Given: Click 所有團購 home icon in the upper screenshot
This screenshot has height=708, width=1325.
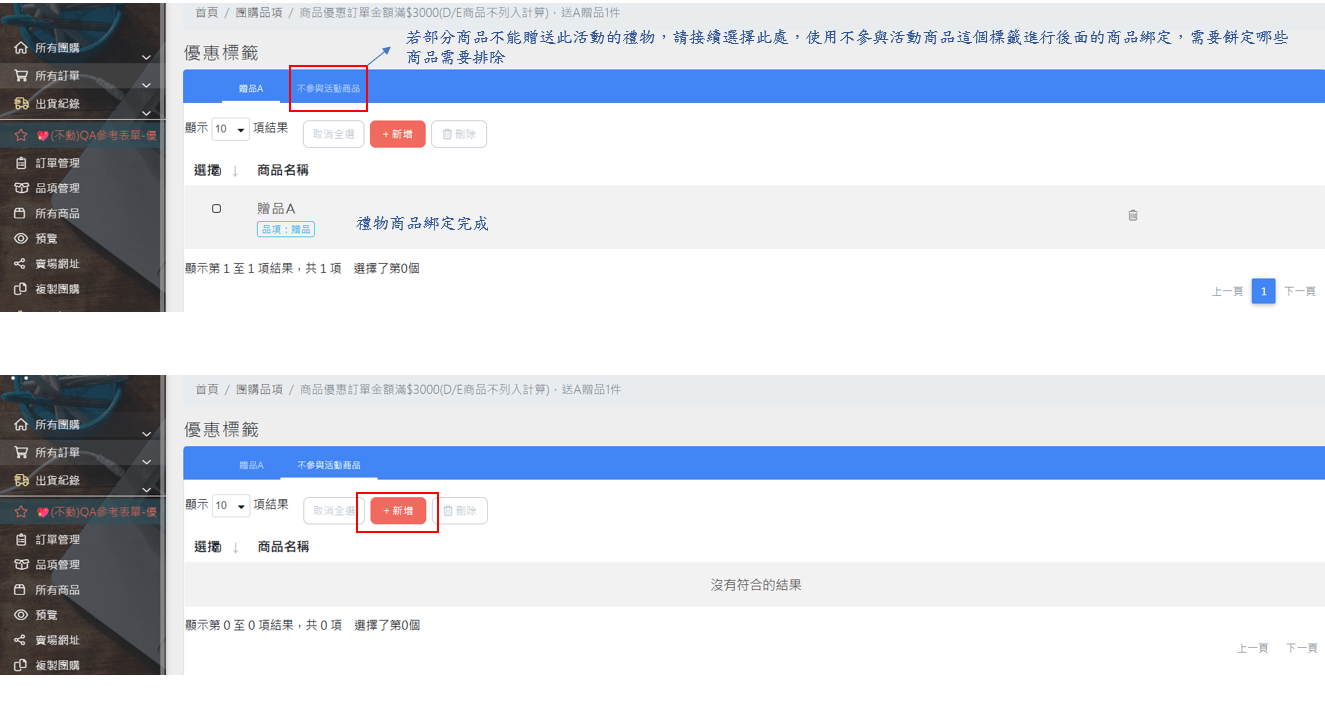Looking at the screenshot, I should pos(20,48).
